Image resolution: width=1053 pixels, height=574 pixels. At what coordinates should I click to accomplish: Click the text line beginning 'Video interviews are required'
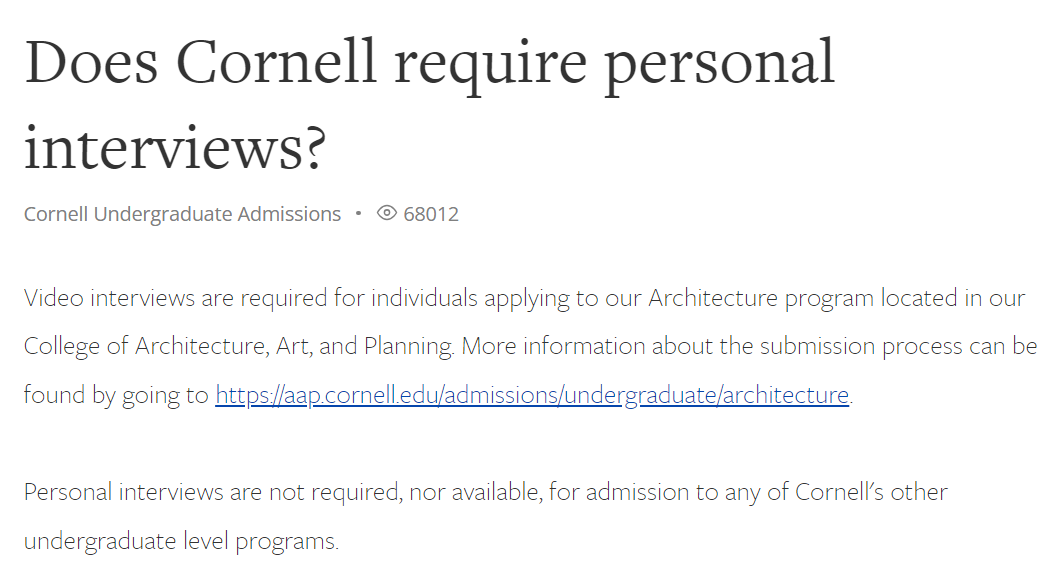(x=524, y=298)
